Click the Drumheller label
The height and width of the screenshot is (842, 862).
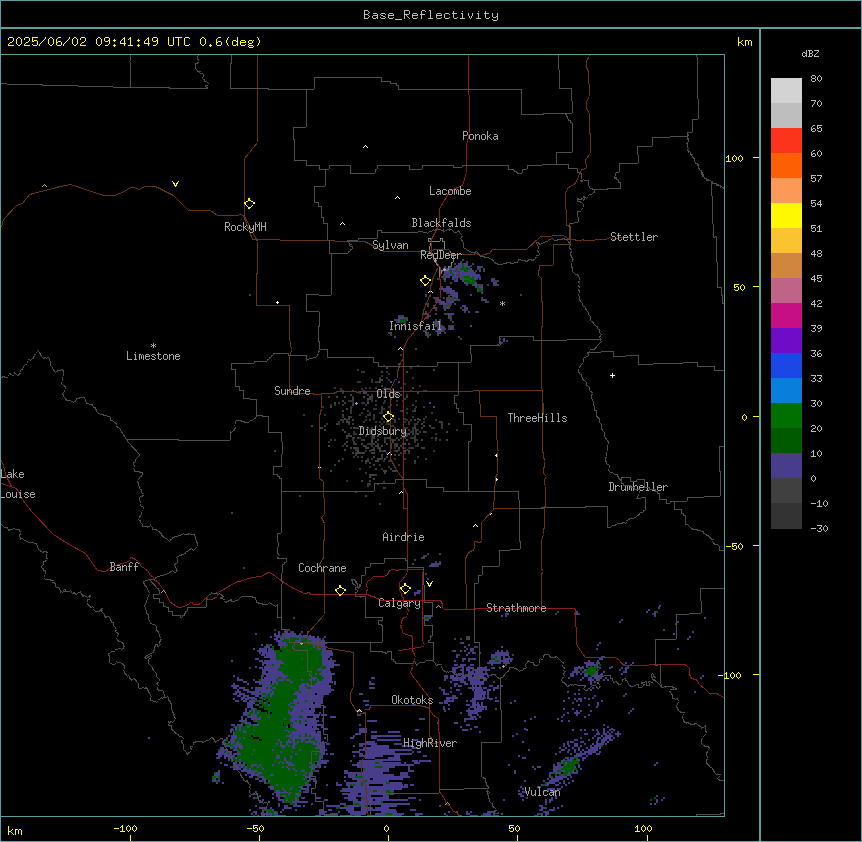[638, 487]
